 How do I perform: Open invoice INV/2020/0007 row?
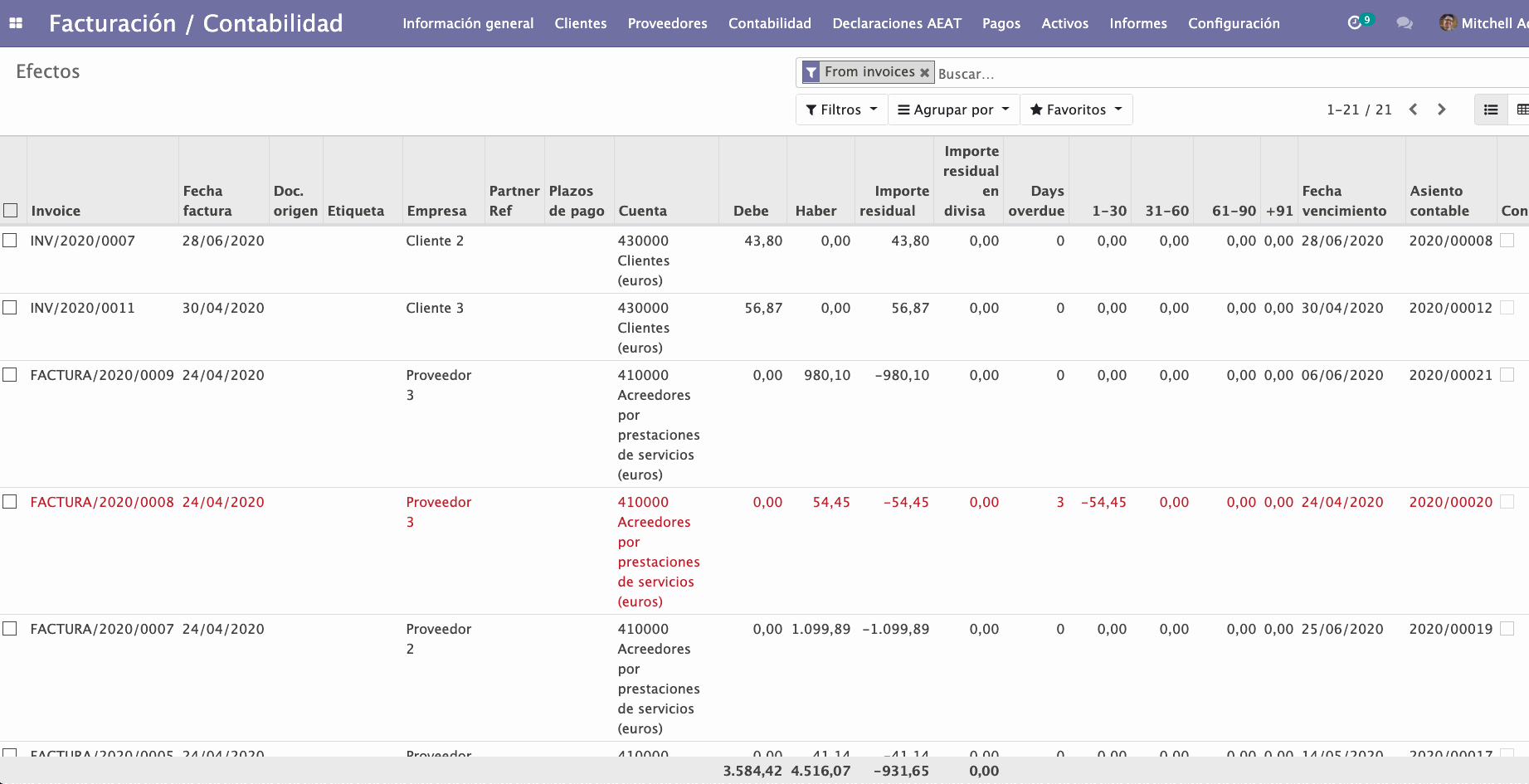[x=763, y=260]
